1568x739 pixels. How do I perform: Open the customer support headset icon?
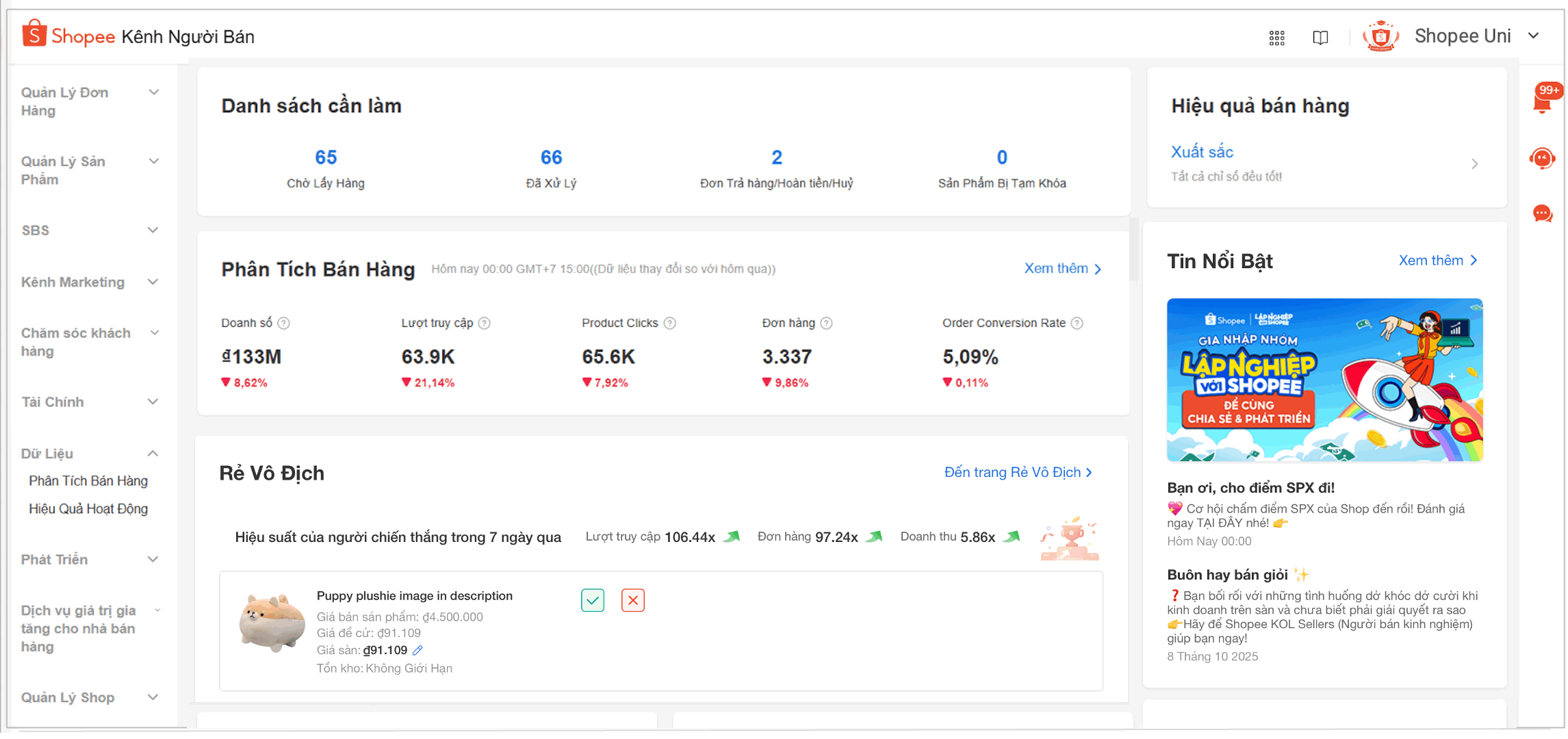tap(1542, 159)
